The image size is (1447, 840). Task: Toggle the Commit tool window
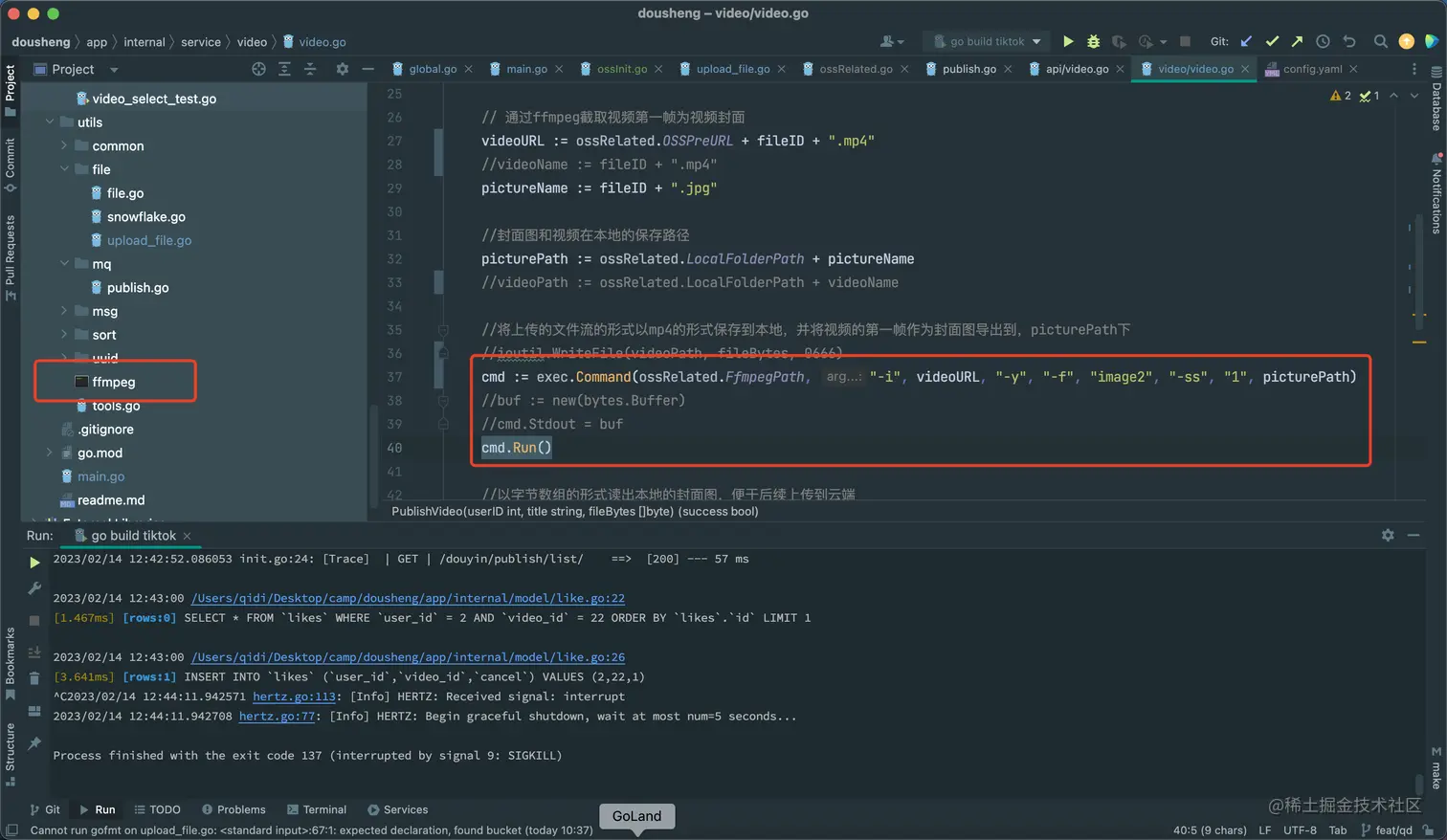11,165
